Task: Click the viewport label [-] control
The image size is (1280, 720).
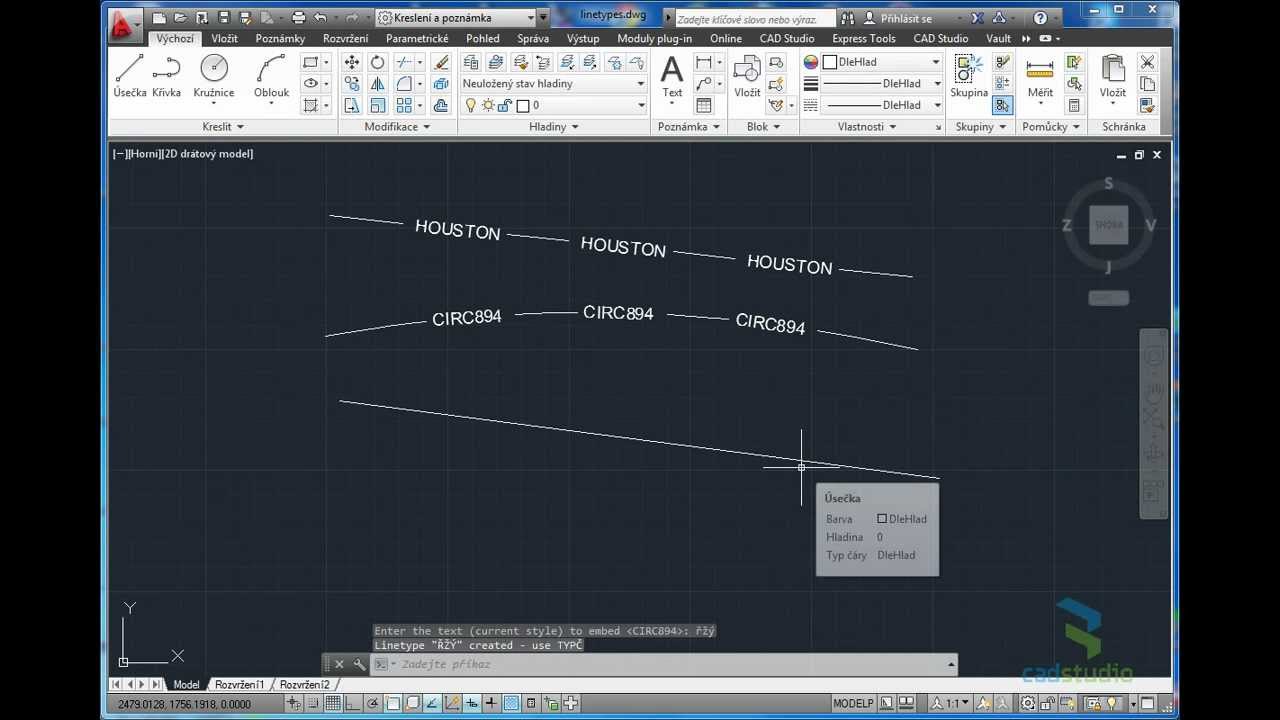Action: tap(120, 154)
